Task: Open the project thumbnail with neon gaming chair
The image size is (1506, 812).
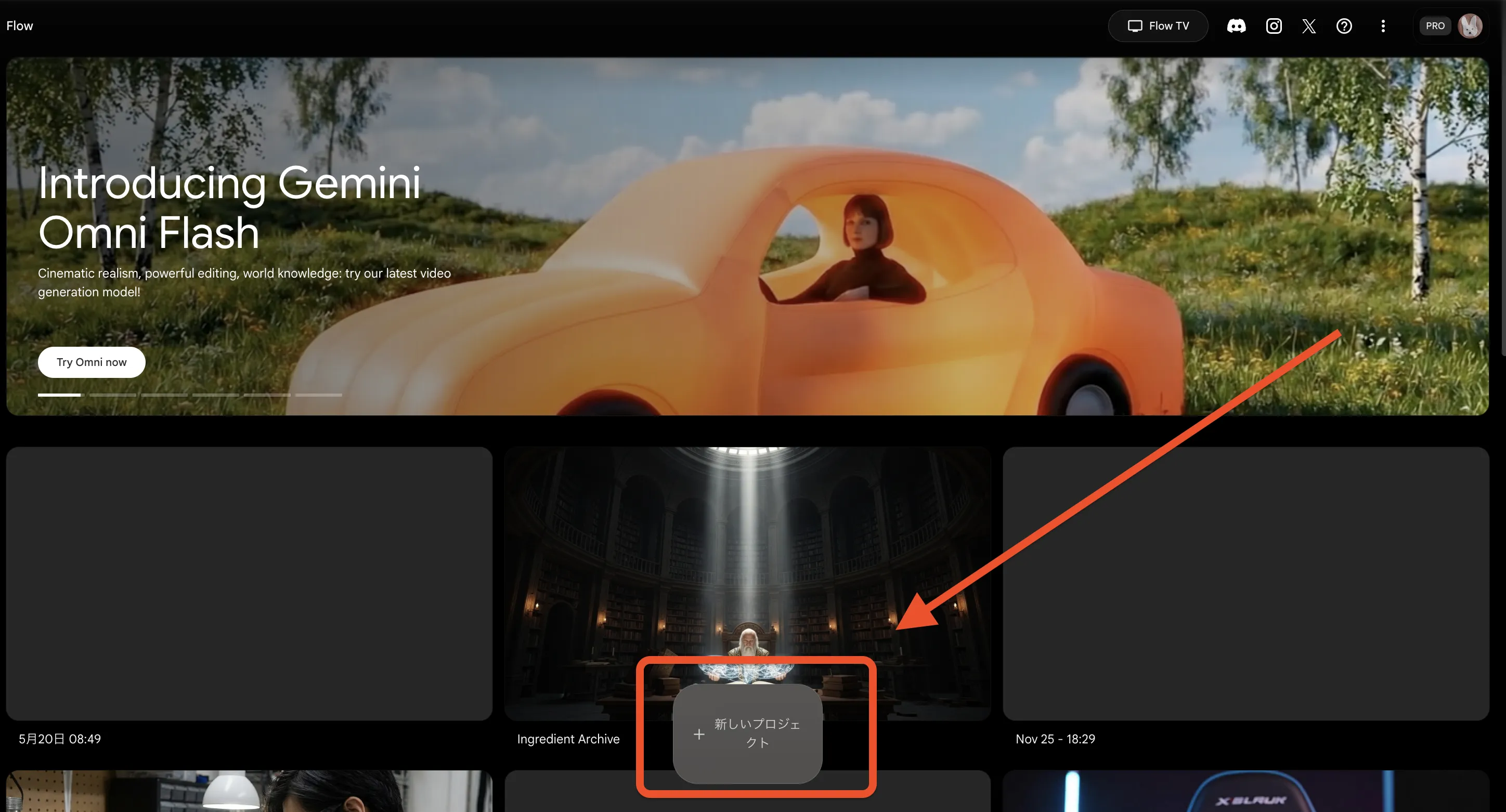Action: [1246, 791]
